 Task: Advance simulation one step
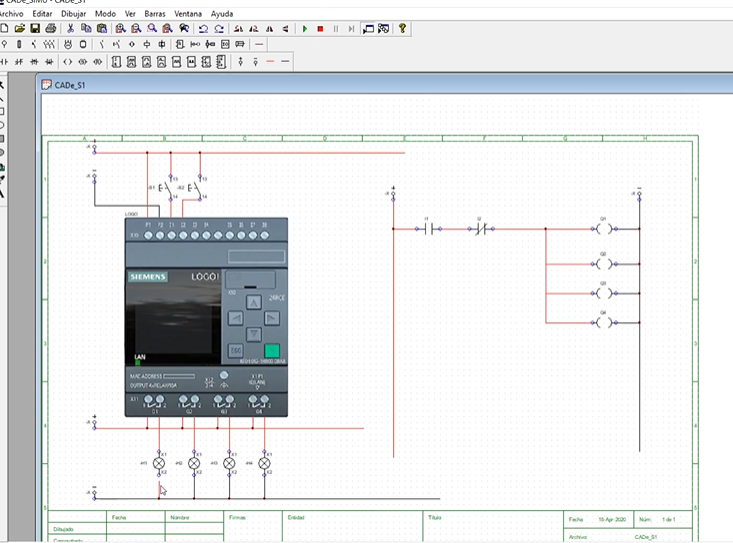(351, 29)
